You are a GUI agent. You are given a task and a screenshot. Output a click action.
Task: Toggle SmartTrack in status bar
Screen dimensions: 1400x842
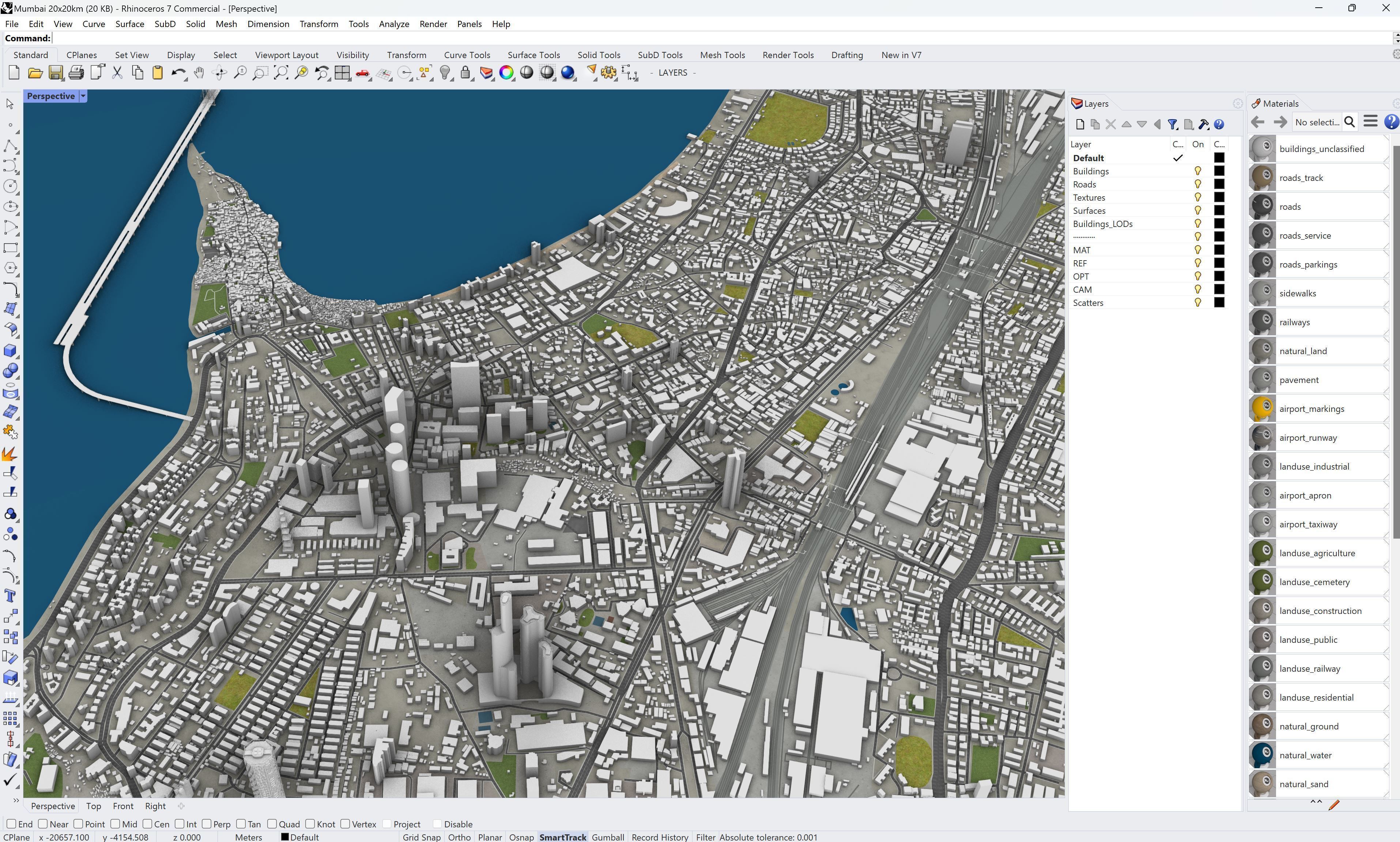tap(562, 837)
